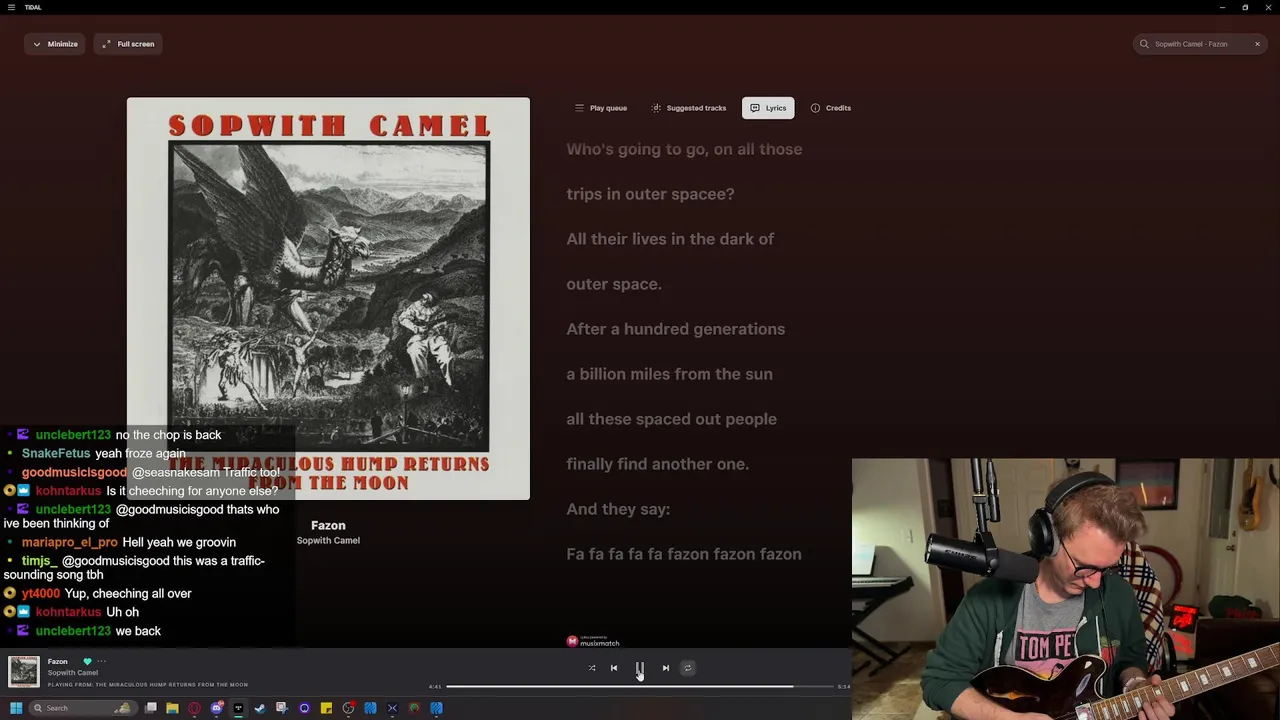Enter Full screen mode
The image size is (1280, 720).
(x=128, y=44)
